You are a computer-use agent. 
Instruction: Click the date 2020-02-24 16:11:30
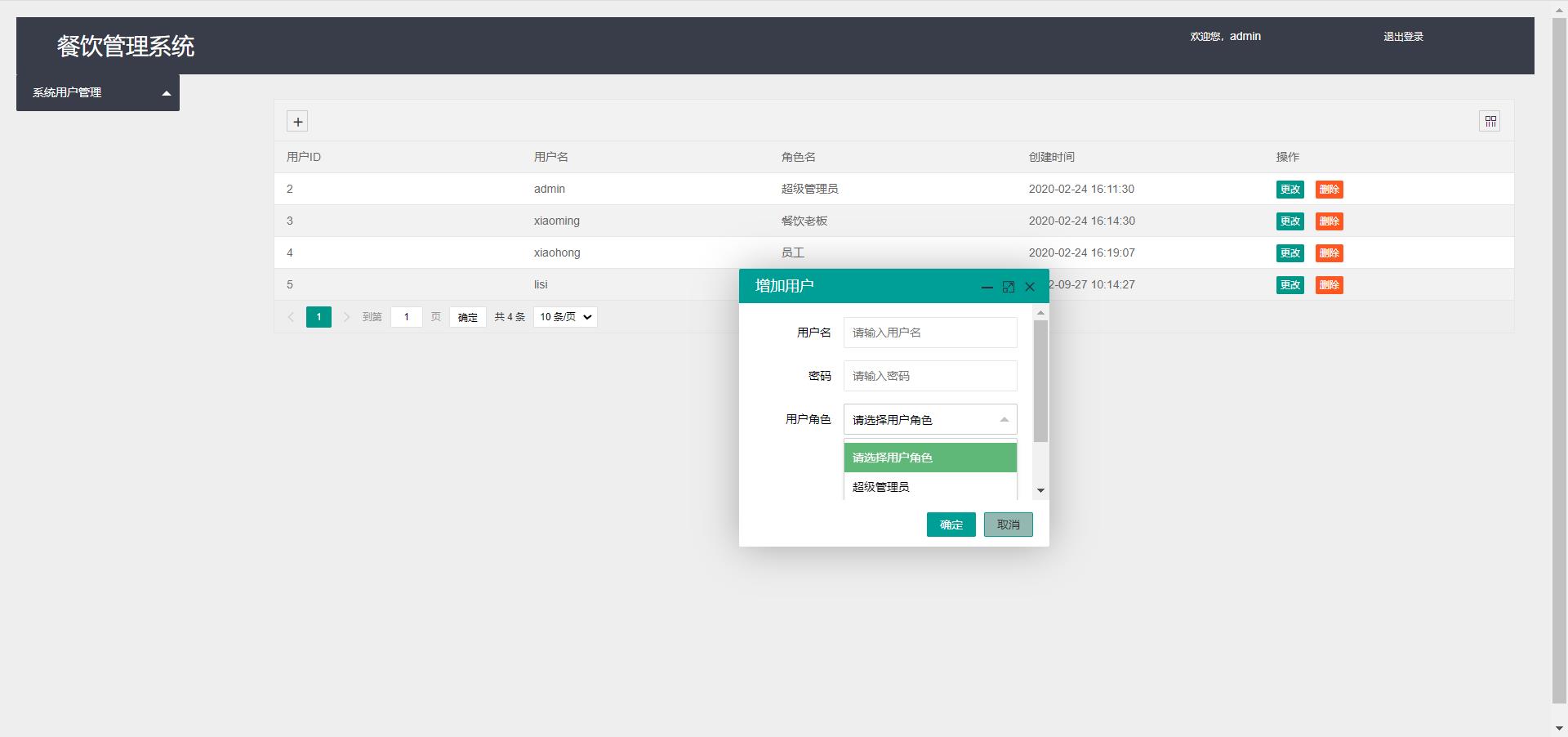pyautogui.click(x=1081, y=189)
